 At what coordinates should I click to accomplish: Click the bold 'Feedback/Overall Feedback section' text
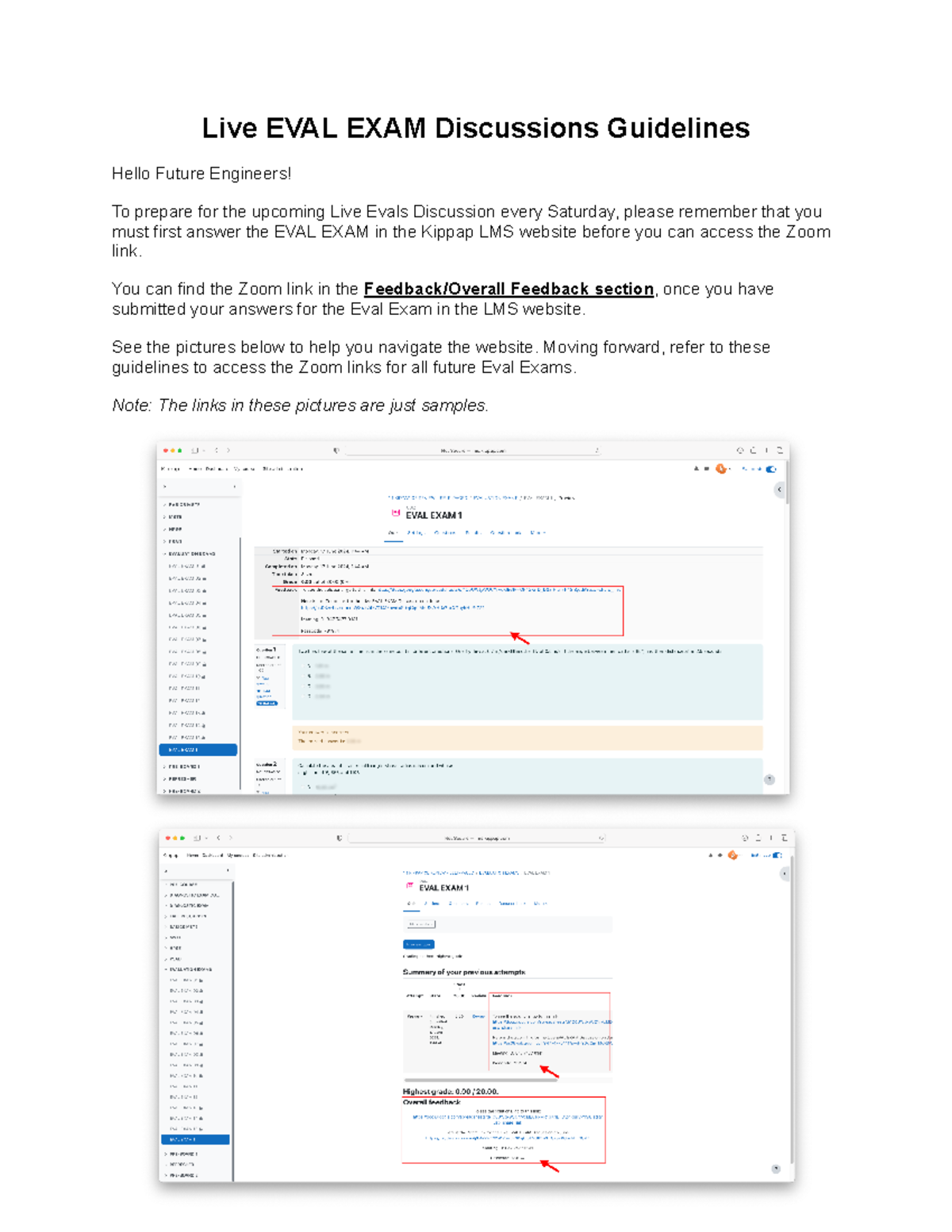[x=509, y=289]
